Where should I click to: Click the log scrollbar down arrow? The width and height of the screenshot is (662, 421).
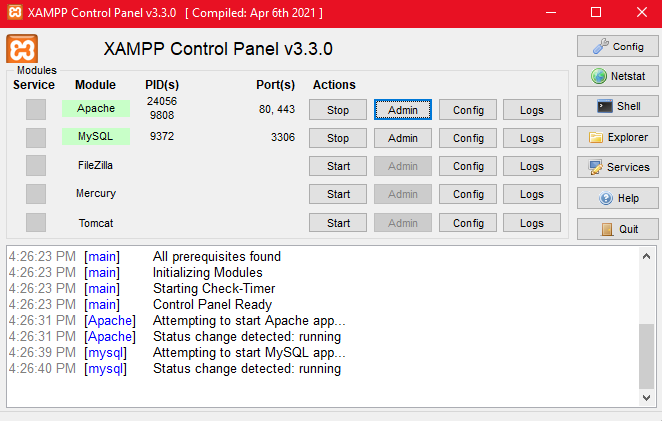pyautogui.click(x=646, y=397)
